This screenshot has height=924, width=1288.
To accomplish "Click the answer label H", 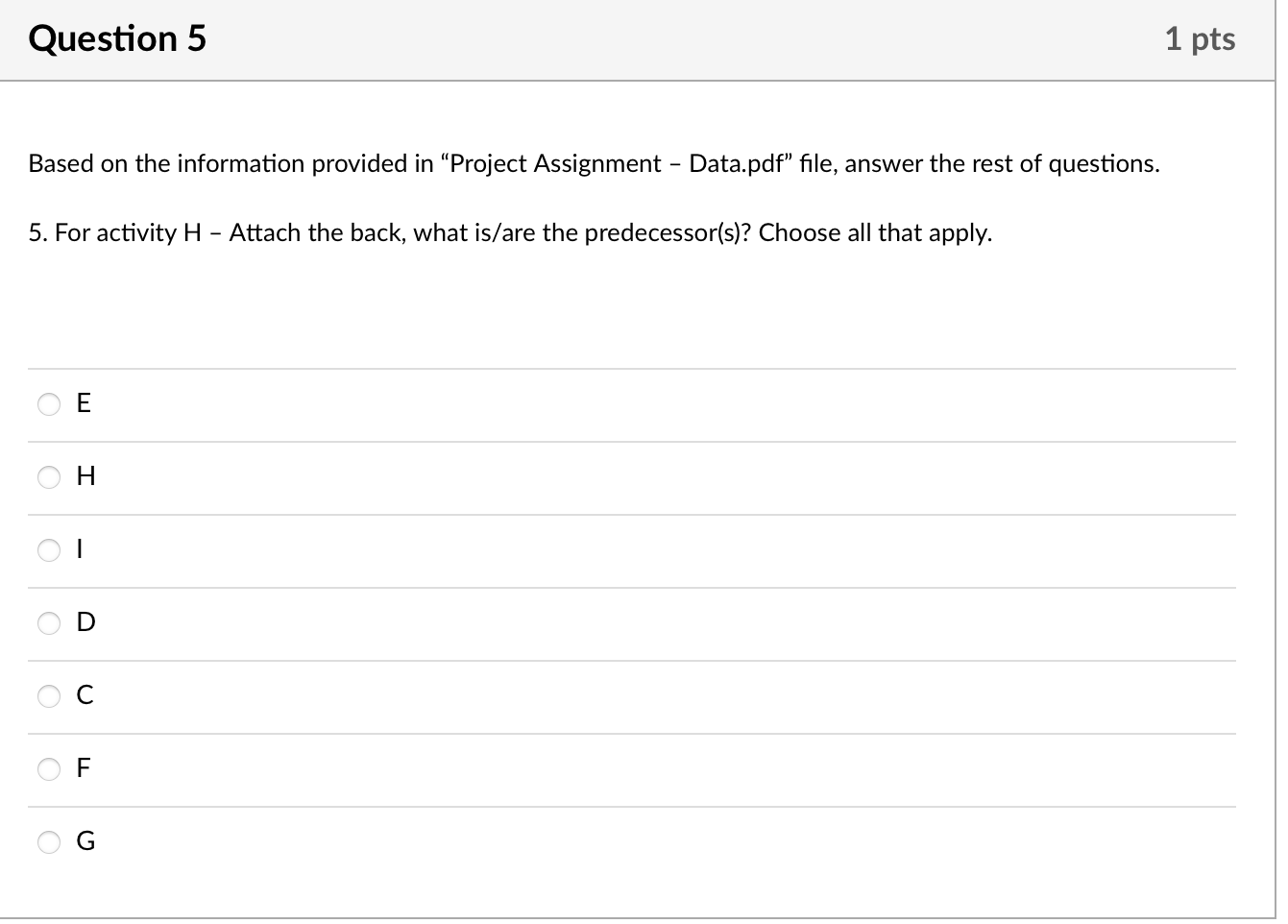I will click(85, 476).
